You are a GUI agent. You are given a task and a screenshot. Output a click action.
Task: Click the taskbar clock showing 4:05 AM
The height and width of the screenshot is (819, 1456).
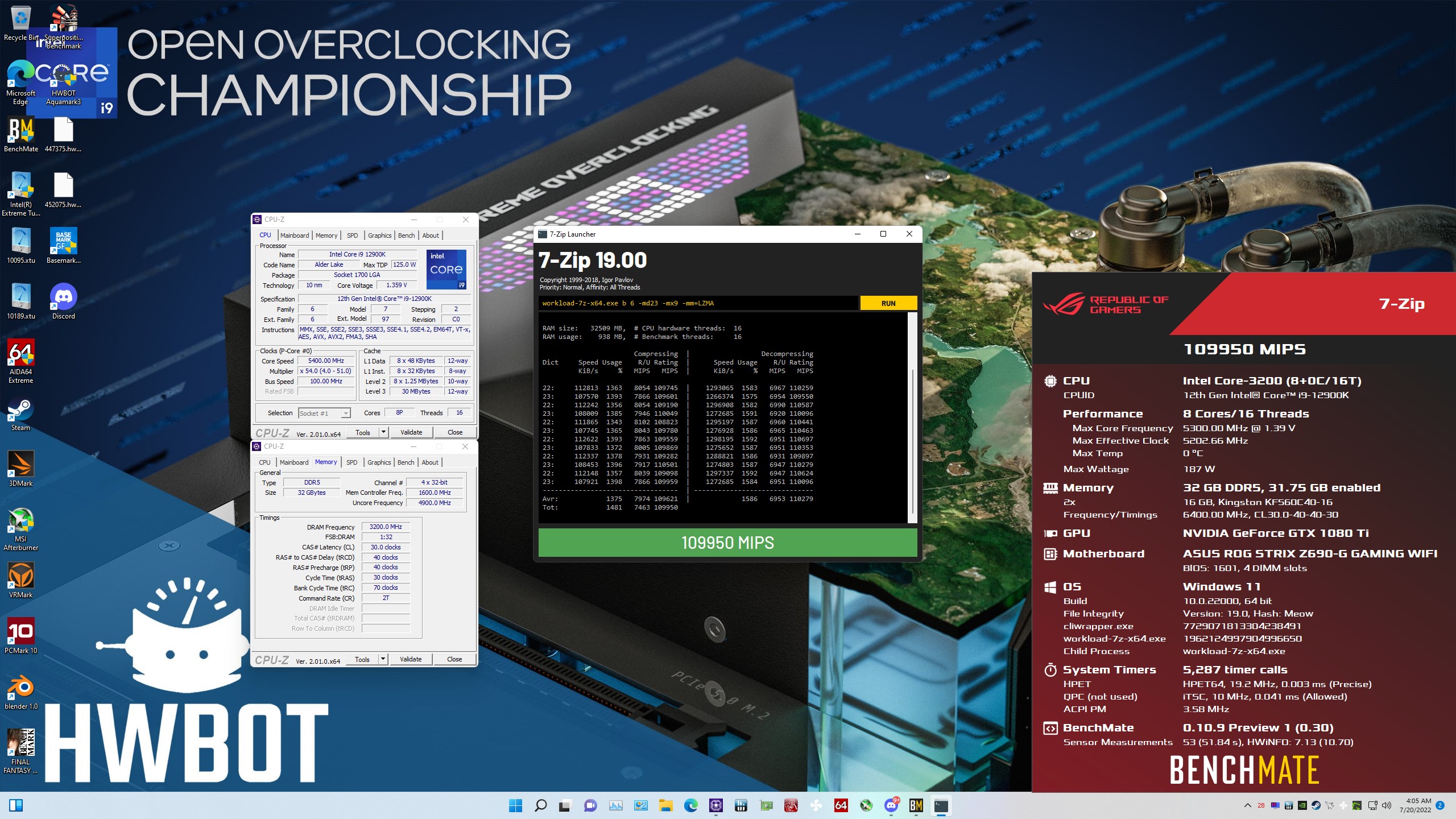click(x=1415, y=805)
